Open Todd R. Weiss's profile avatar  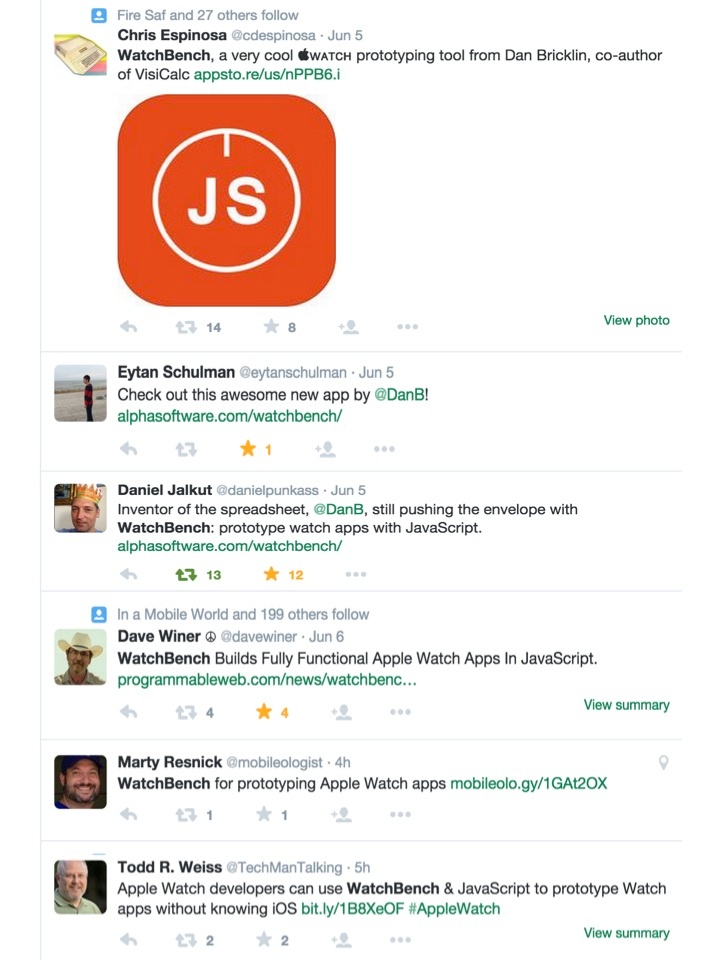coord(80,887)
